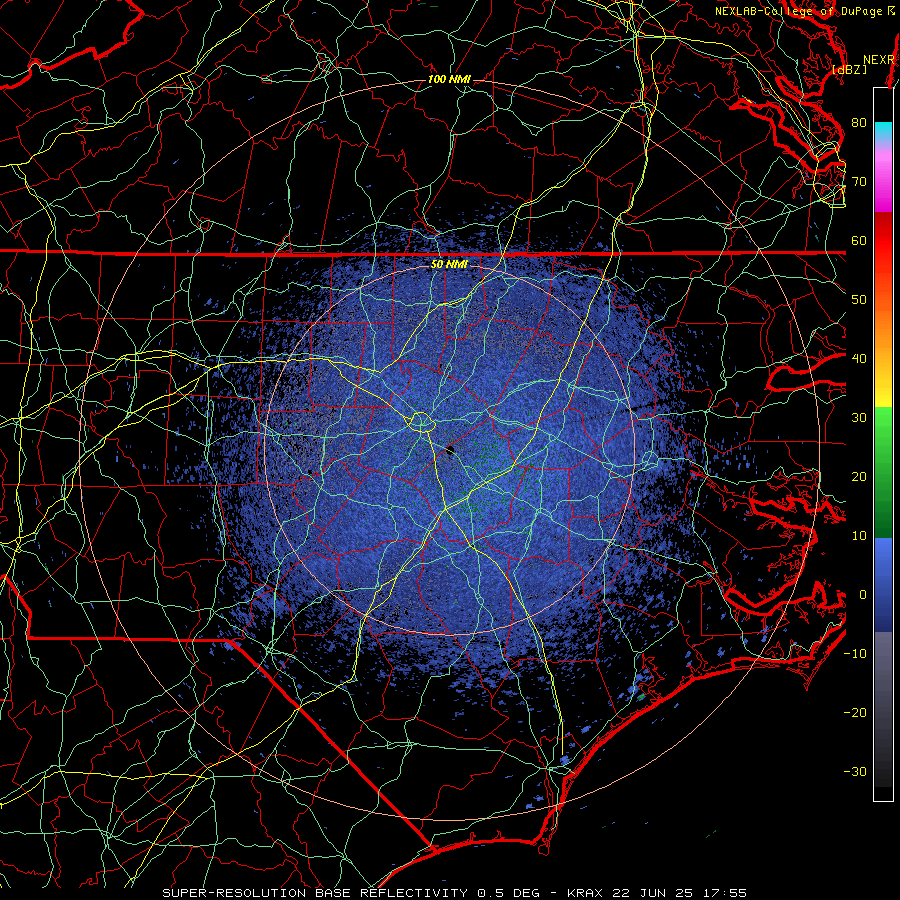Click the "0.5 DEG" elevation angle in the caption
This screenshot has height=900, width=900.
(508, 893)
